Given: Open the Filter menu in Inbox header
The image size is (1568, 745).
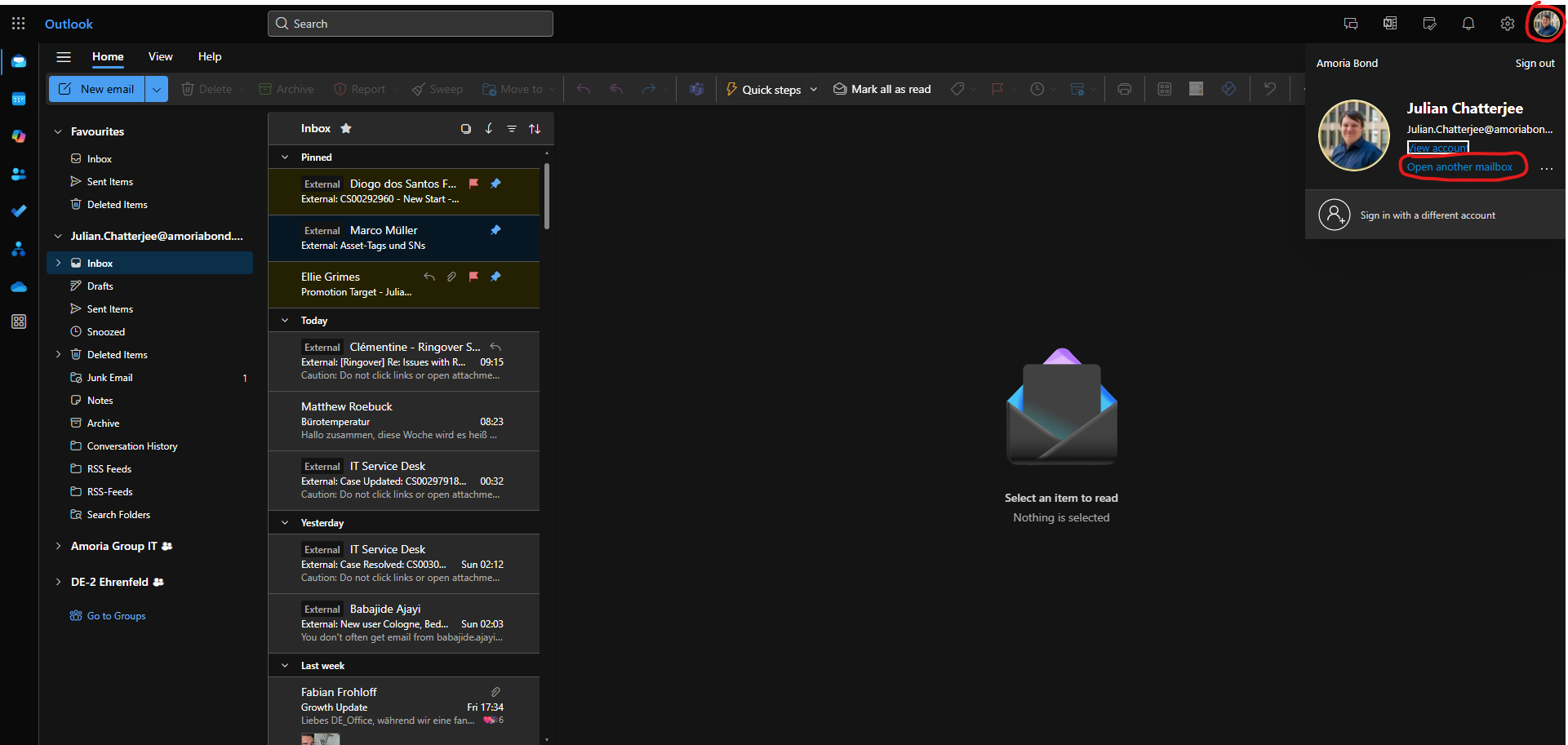Looking at the screenshot, I should [512, 128].
